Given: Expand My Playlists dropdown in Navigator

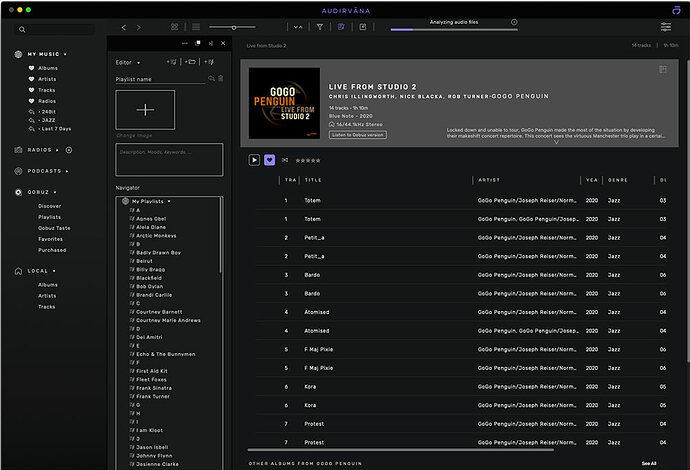Looking at the screenshot, I should coord(169,202).
